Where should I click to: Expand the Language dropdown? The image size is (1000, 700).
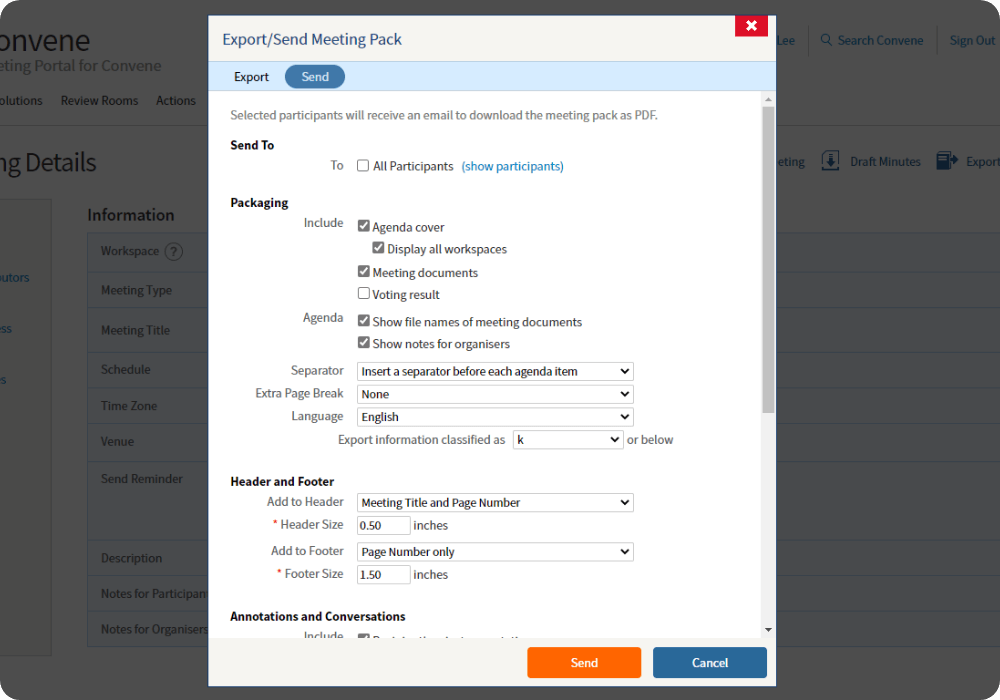tap(495, 417)
